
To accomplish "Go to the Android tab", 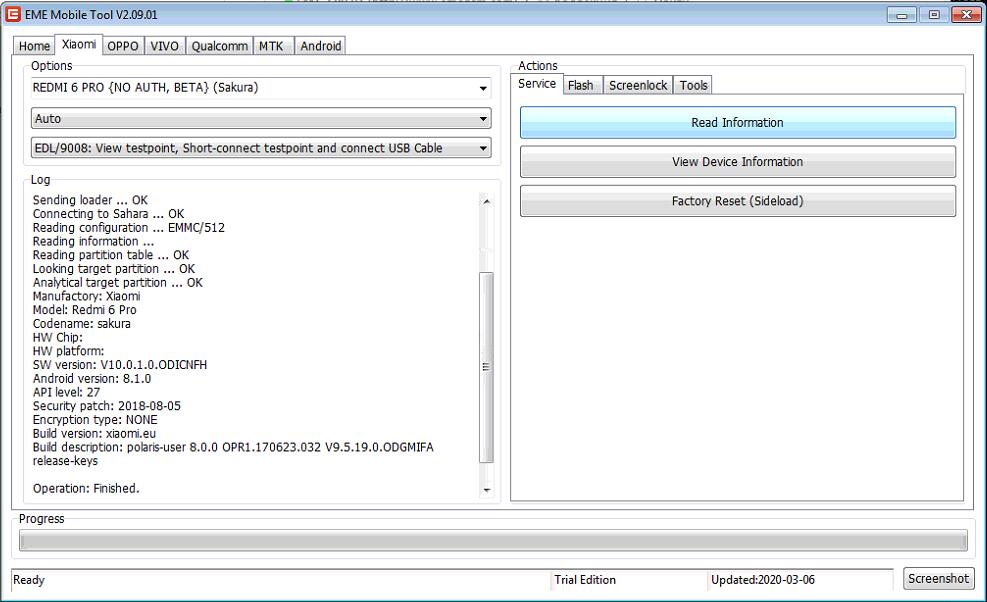I will point(320,46).
